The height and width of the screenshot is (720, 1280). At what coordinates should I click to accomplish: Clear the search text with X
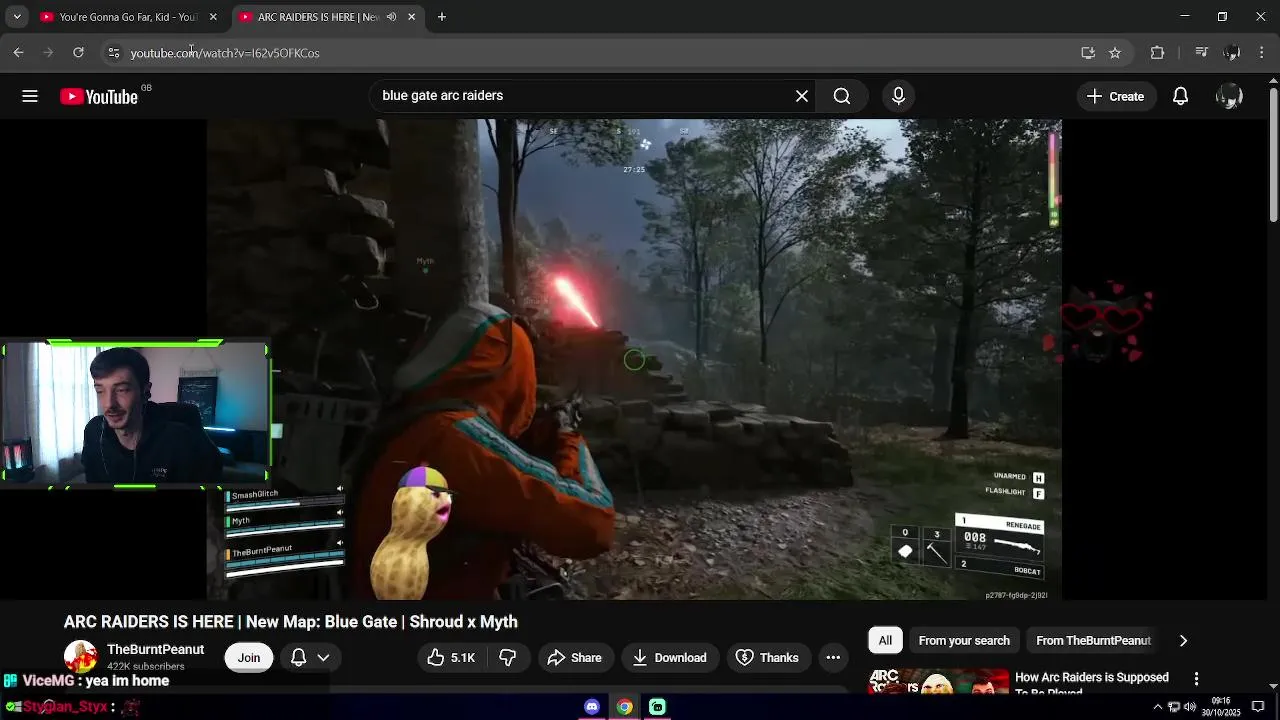tap(802, 96)
